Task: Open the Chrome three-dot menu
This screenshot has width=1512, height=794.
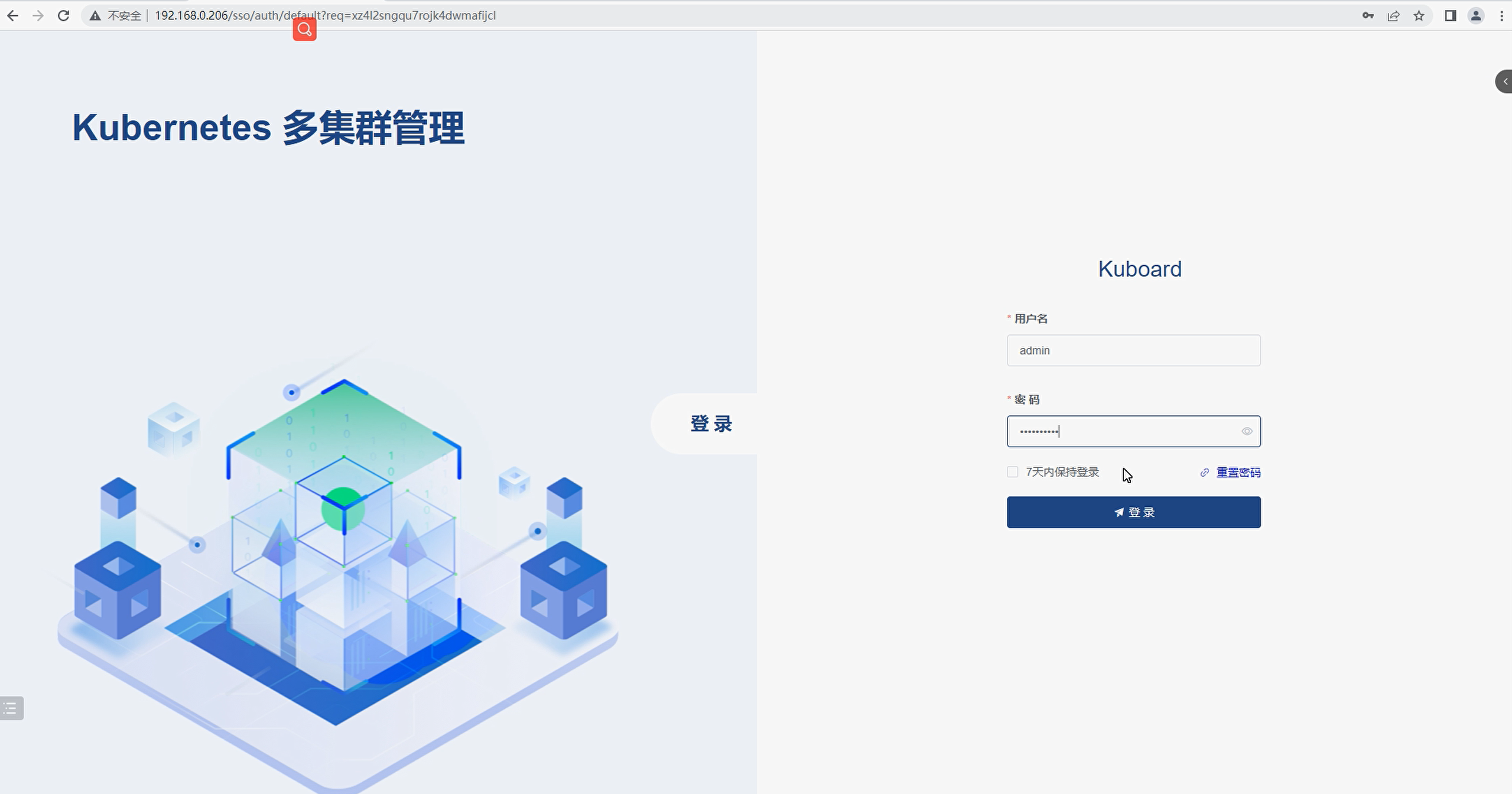Action: pos(1501,16)
